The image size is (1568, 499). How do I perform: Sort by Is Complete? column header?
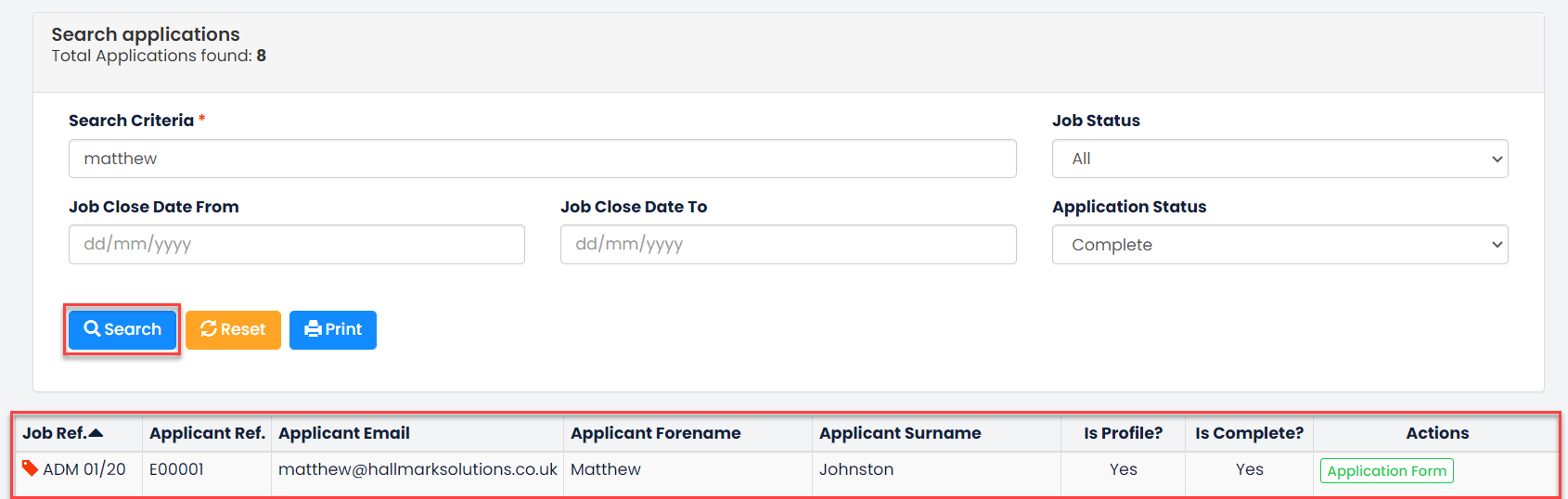click(1249, 433)
